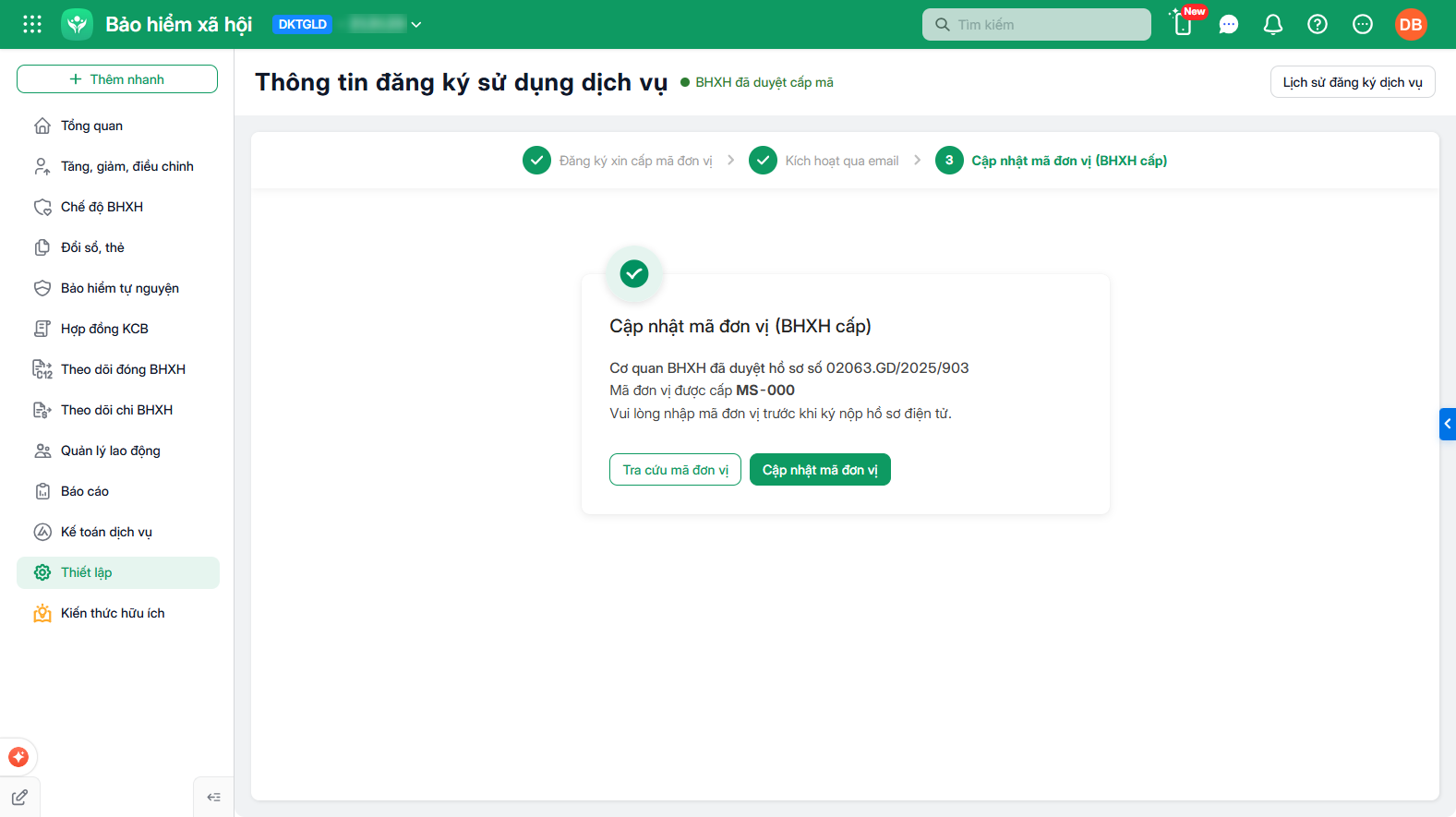Open Đổi sổ, thẻ in the sidebar
This screenshot has height=817, width=1456.
(118, 247)
